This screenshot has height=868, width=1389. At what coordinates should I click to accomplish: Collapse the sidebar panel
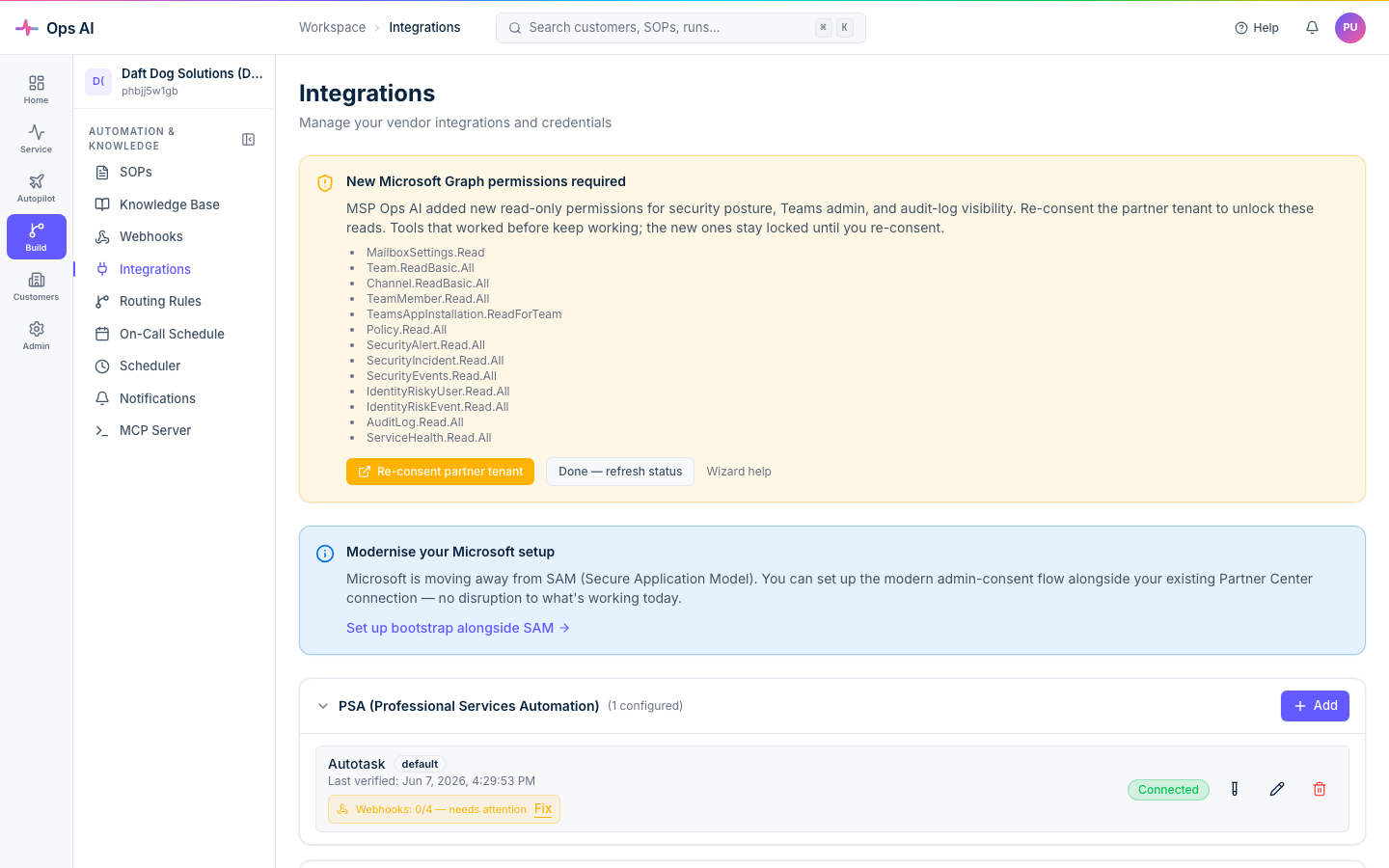click(x=248, y=140)
